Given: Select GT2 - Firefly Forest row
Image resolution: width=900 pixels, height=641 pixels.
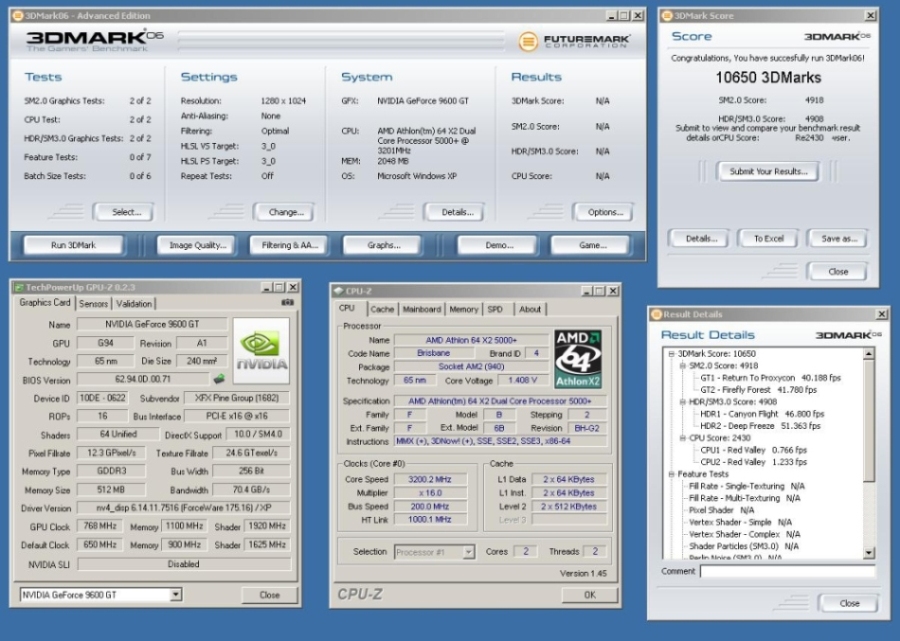Looking at the screenshot, I should [758, 390].
